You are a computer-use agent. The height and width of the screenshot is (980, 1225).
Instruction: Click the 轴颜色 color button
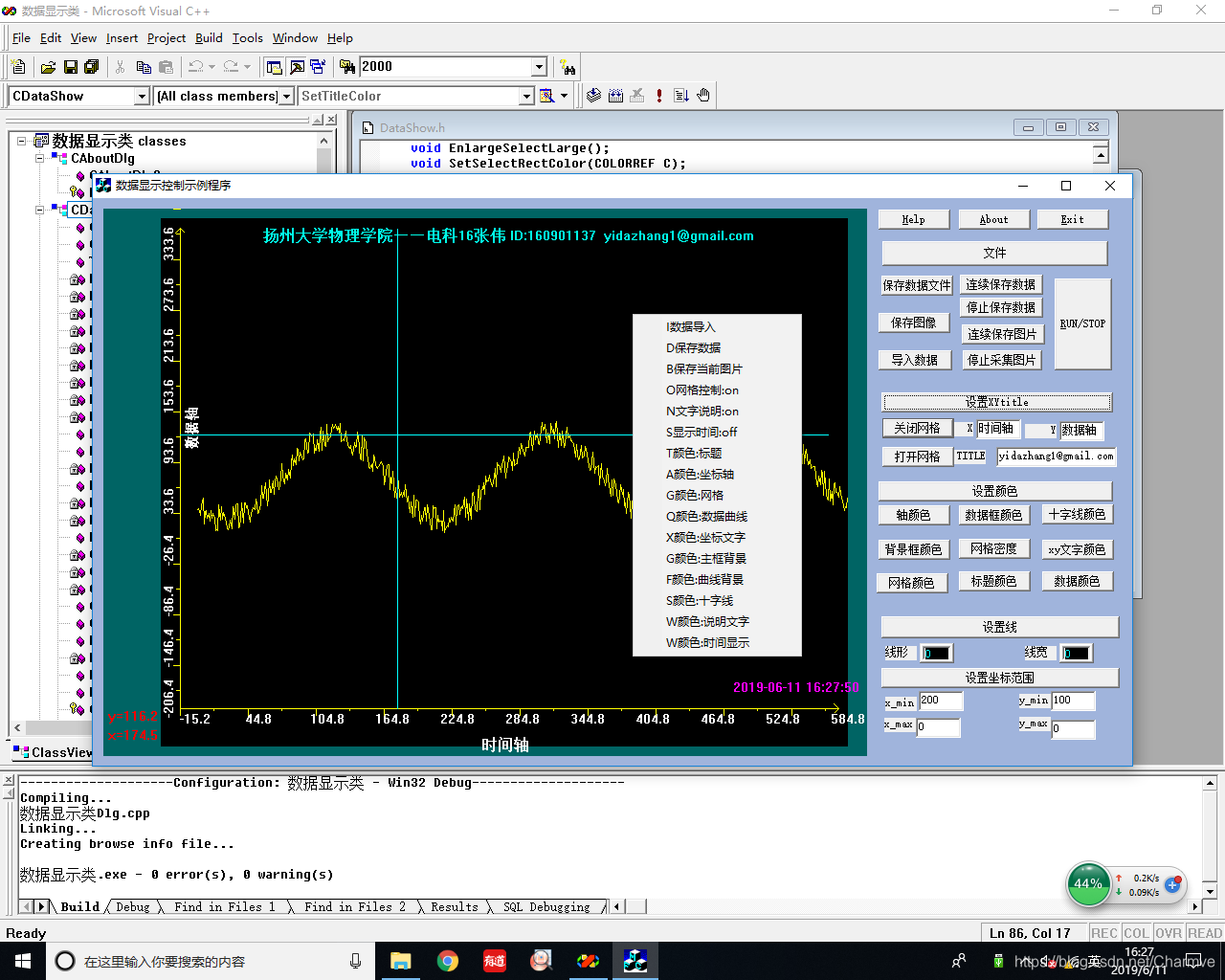tap(913, 515)
